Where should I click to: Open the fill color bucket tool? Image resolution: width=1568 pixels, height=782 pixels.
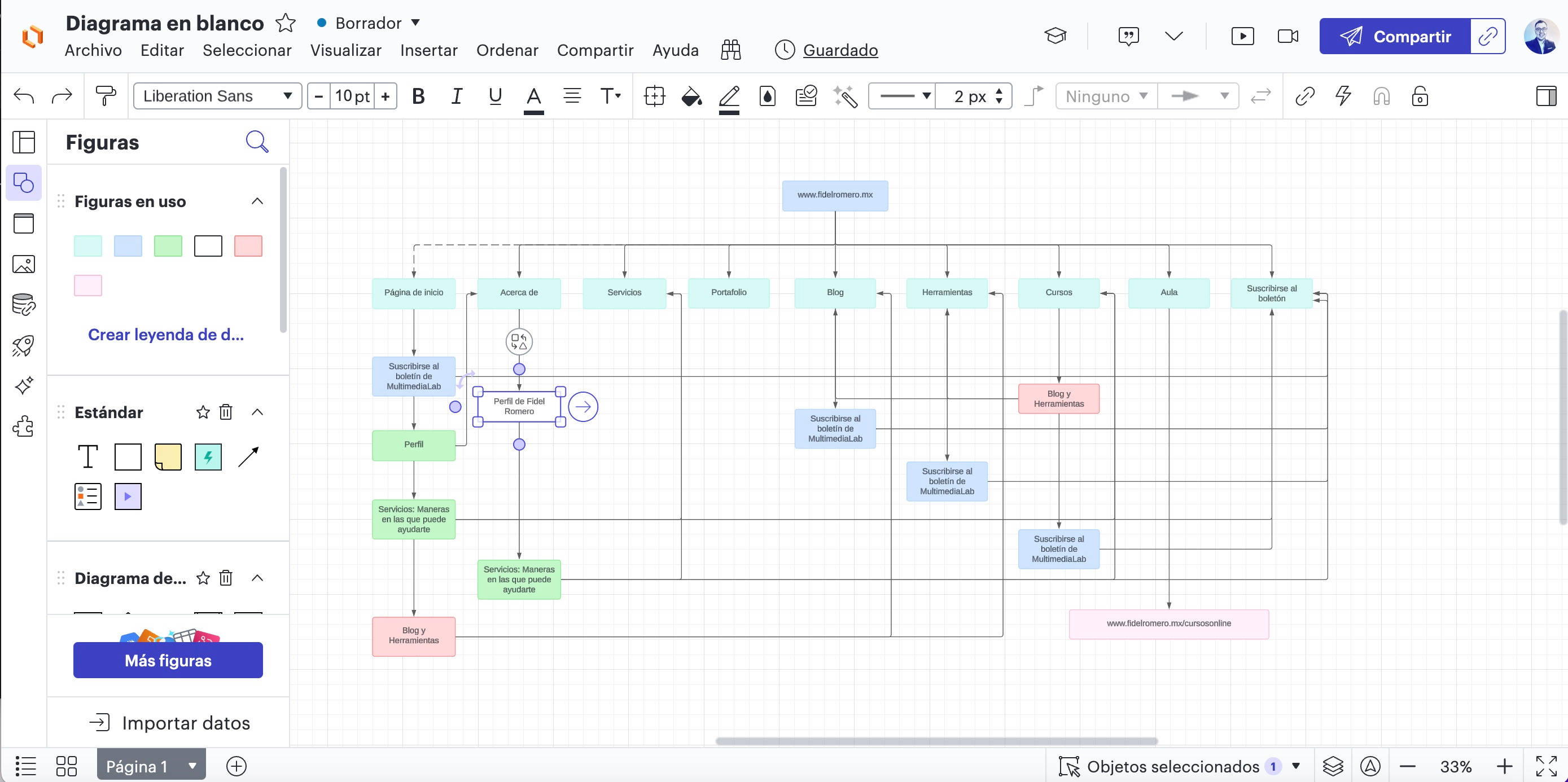pos(691,96)
